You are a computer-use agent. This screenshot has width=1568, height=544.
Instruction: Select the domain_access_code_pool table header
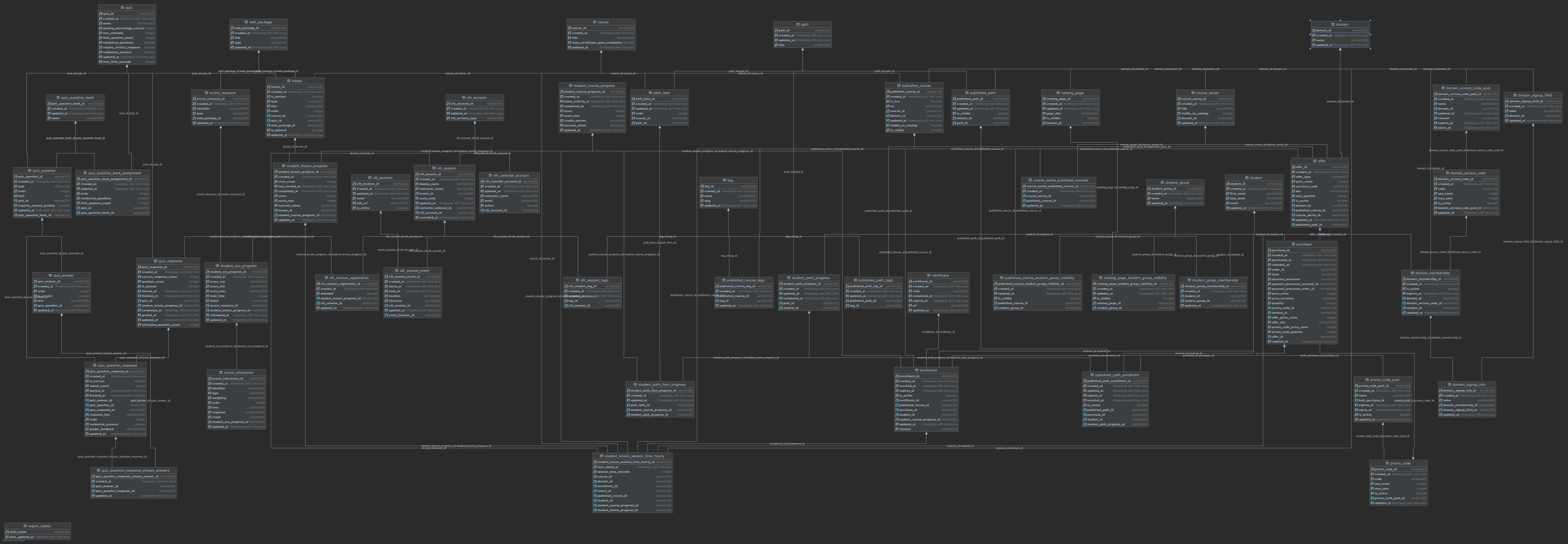coord(1466,88)
